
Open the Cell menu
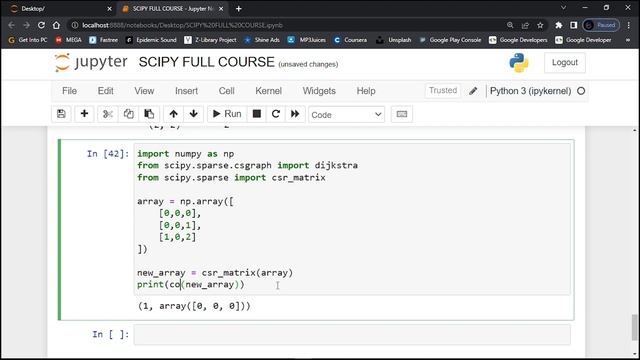coord(227,91)
